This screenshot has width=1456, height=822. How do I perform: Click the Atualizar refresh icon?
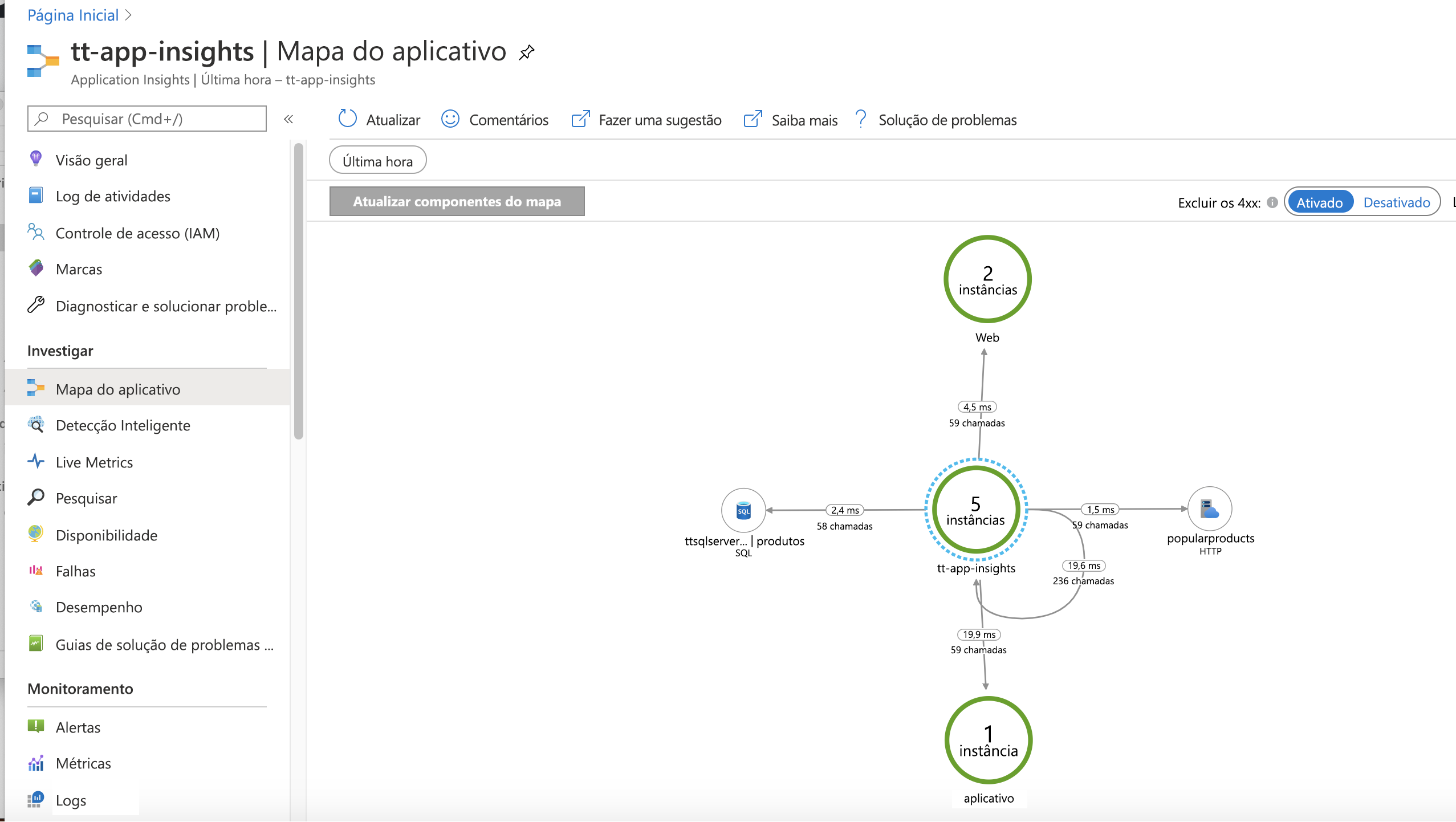coord(347,119)
